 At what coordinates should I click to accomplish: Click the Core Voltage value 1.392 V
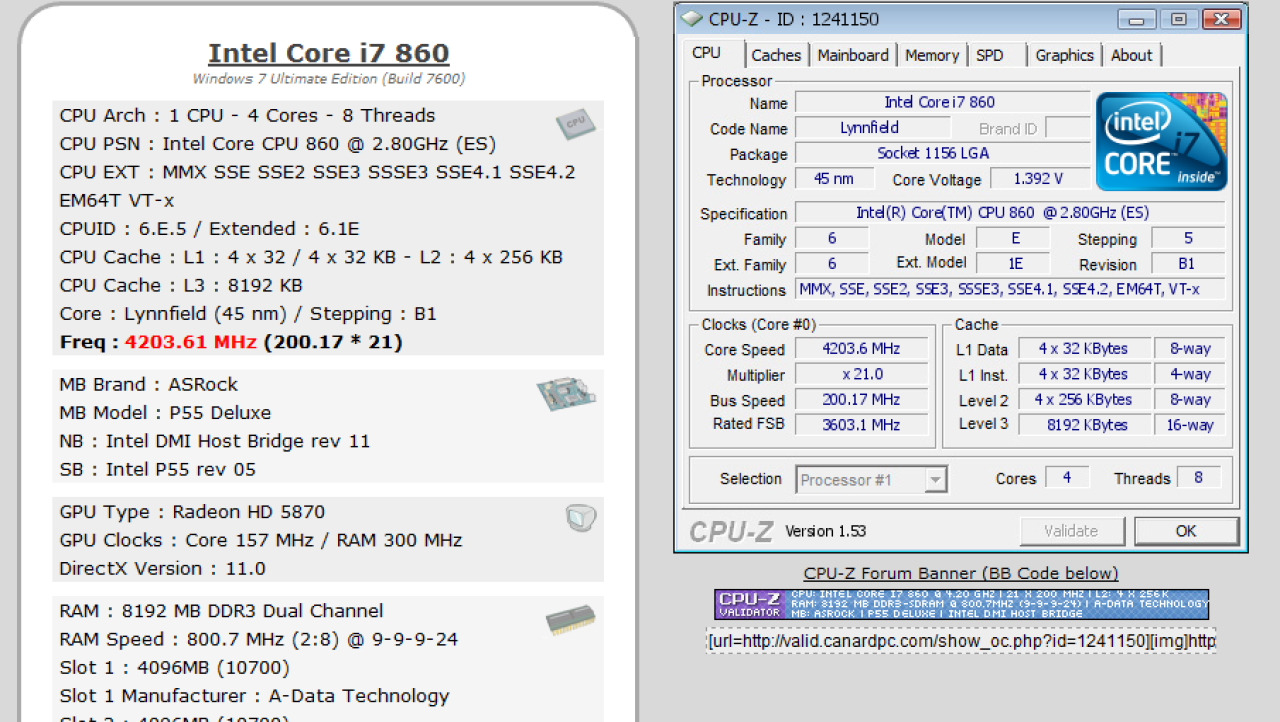(x=1038, y=179)
